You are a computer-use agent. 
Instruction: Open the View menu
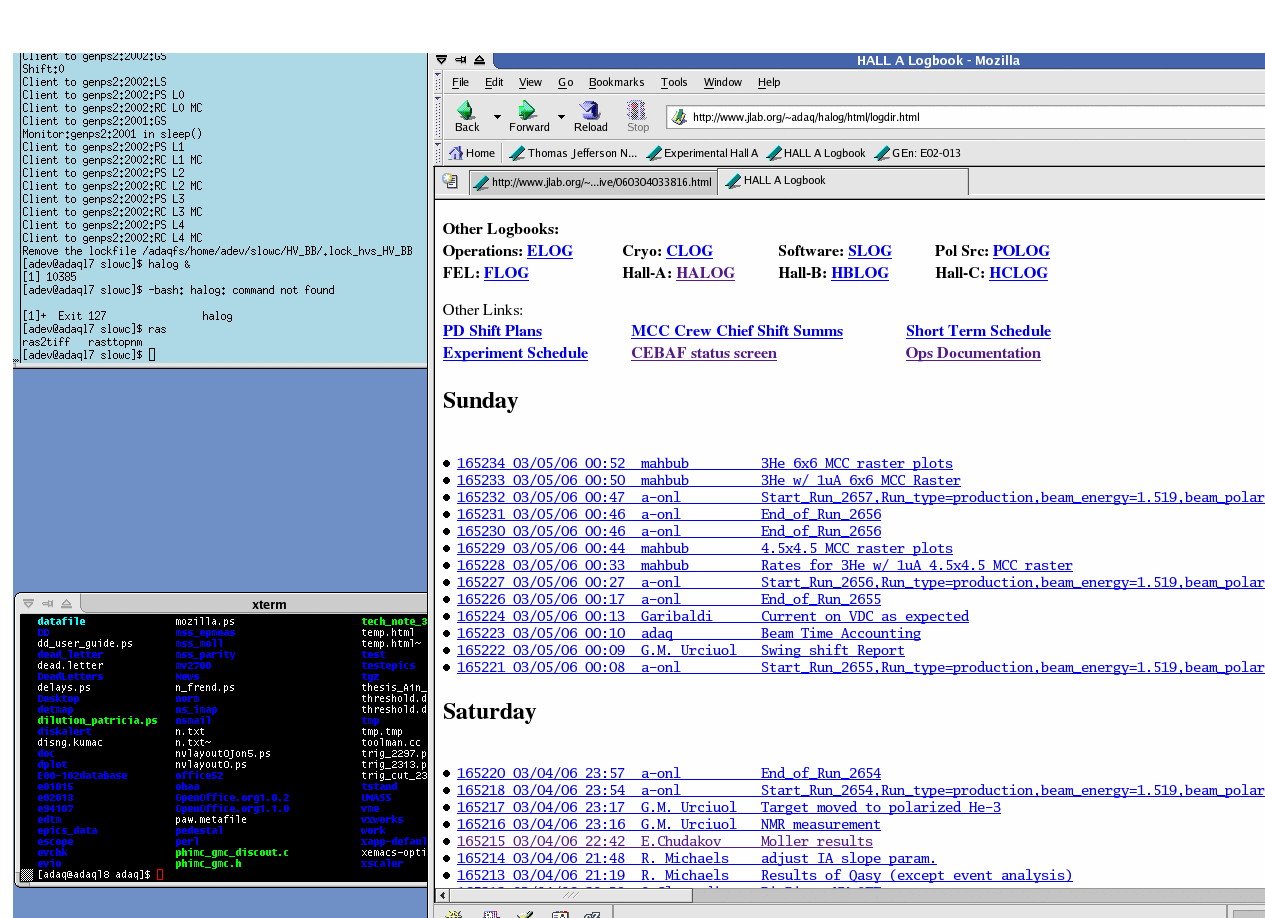[x=530, y=82]
